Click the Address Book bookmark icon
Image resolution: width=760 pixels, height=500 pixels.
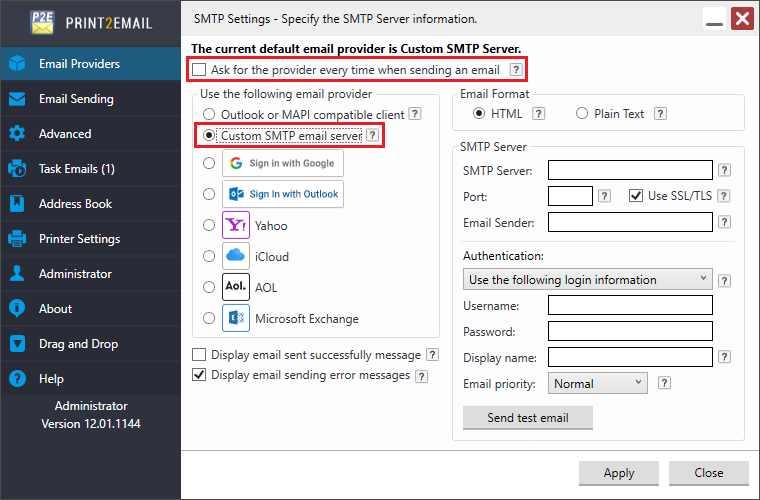(17, 203)
